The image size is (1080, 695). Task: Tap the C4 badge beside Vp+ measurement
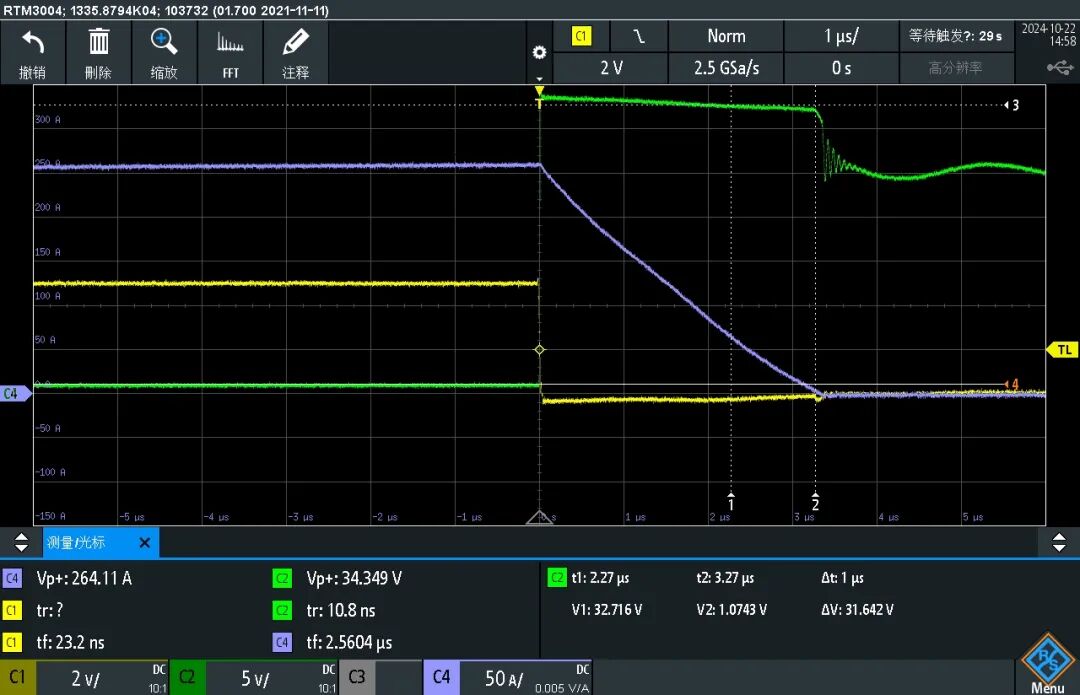tap(12, 579)
